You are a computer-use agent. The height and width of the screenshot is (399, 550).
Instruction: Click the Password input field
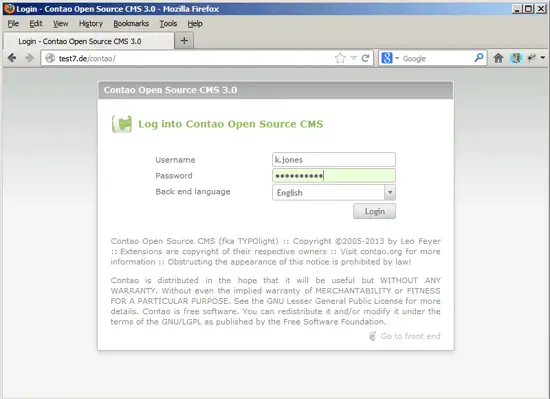coord(334,175)
